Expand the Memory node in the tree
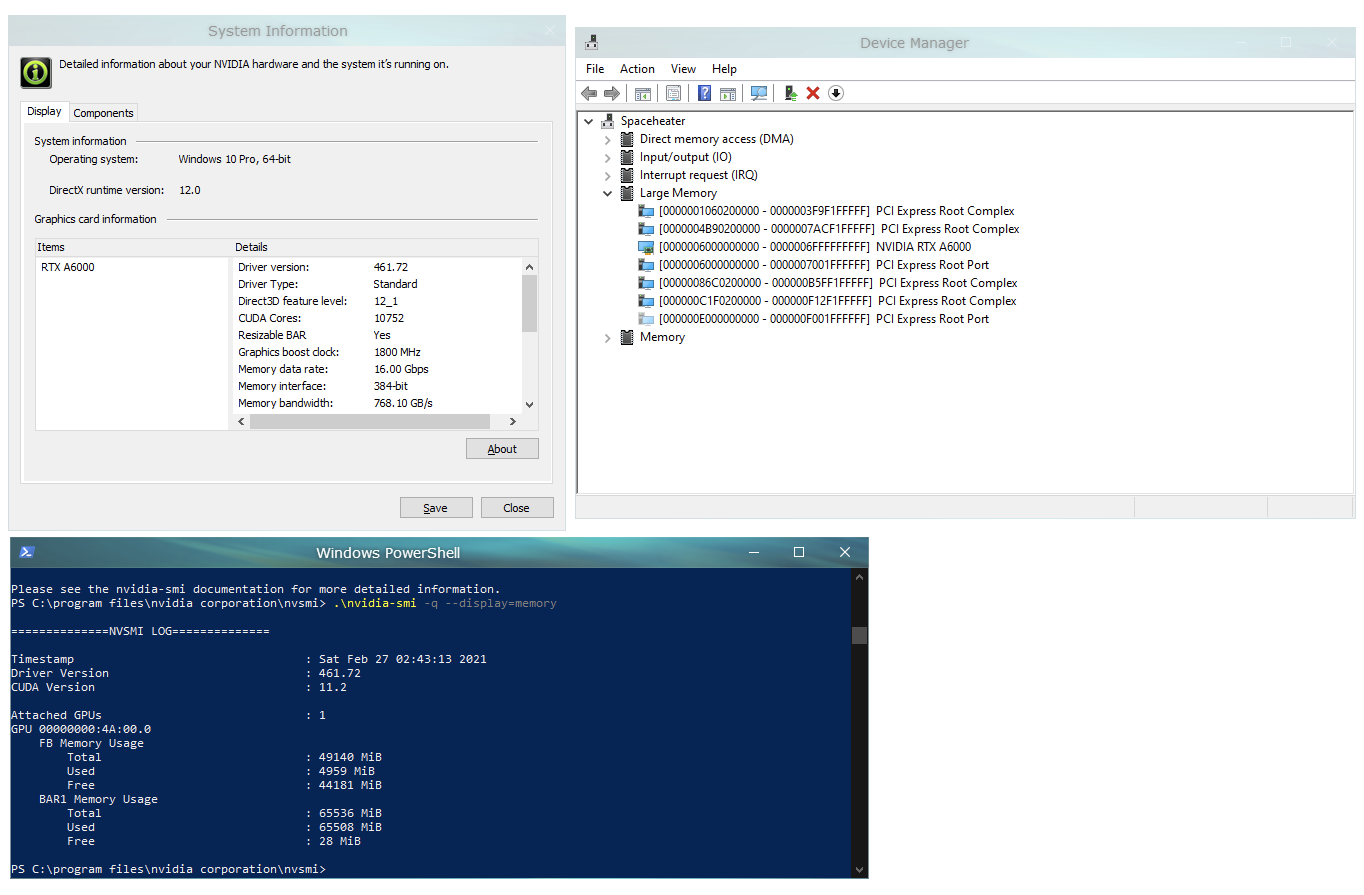The image size is (1364, 895). [x=607, y=338]
